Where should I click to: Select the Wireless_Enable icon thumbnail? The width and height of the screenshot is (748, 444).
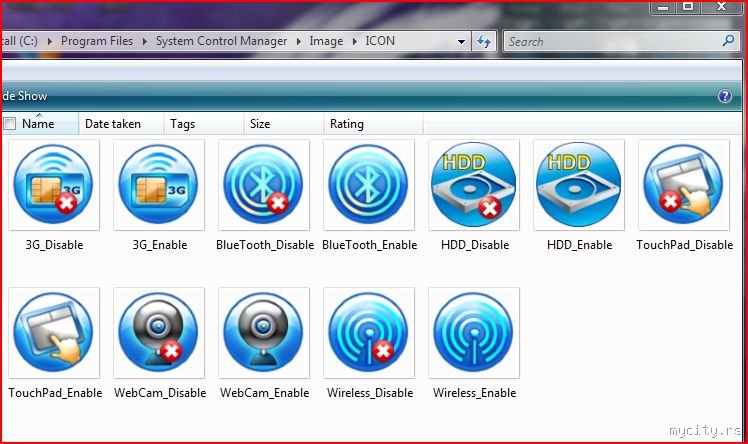tap(474, 333)
